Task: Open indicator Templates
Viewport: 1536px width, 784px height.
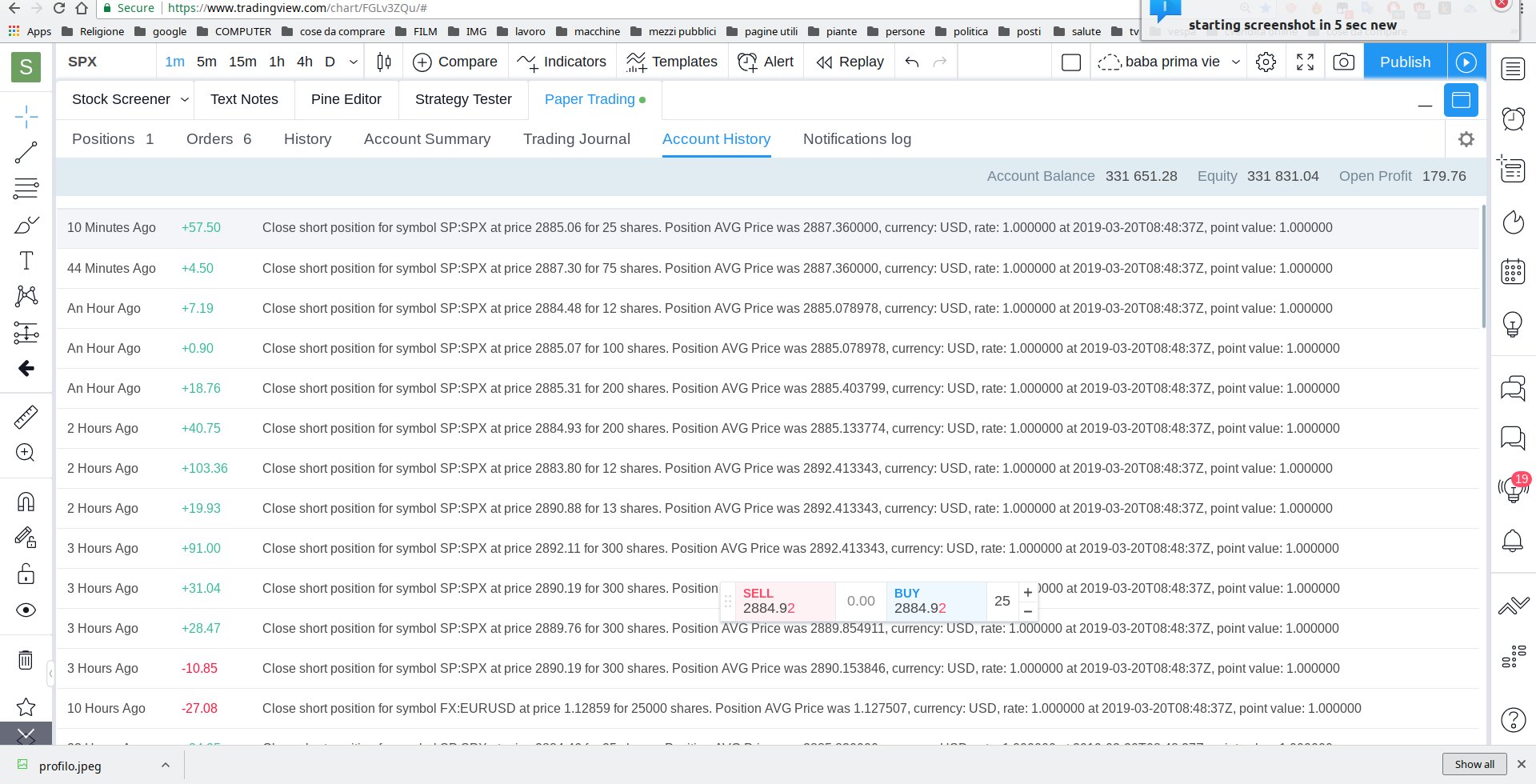Action: pyautogui.click(x=671, y=62)
